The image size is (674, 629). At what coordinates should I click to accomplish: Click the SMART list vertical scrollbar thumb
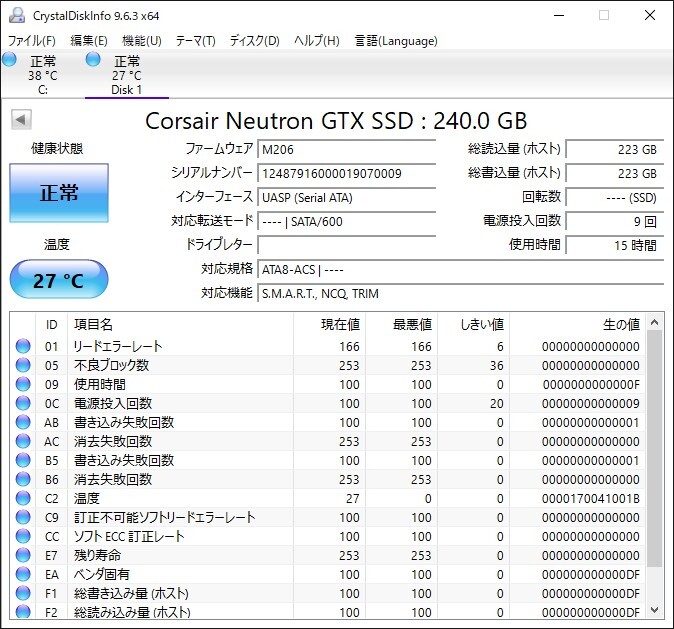(x=655, y=448)
